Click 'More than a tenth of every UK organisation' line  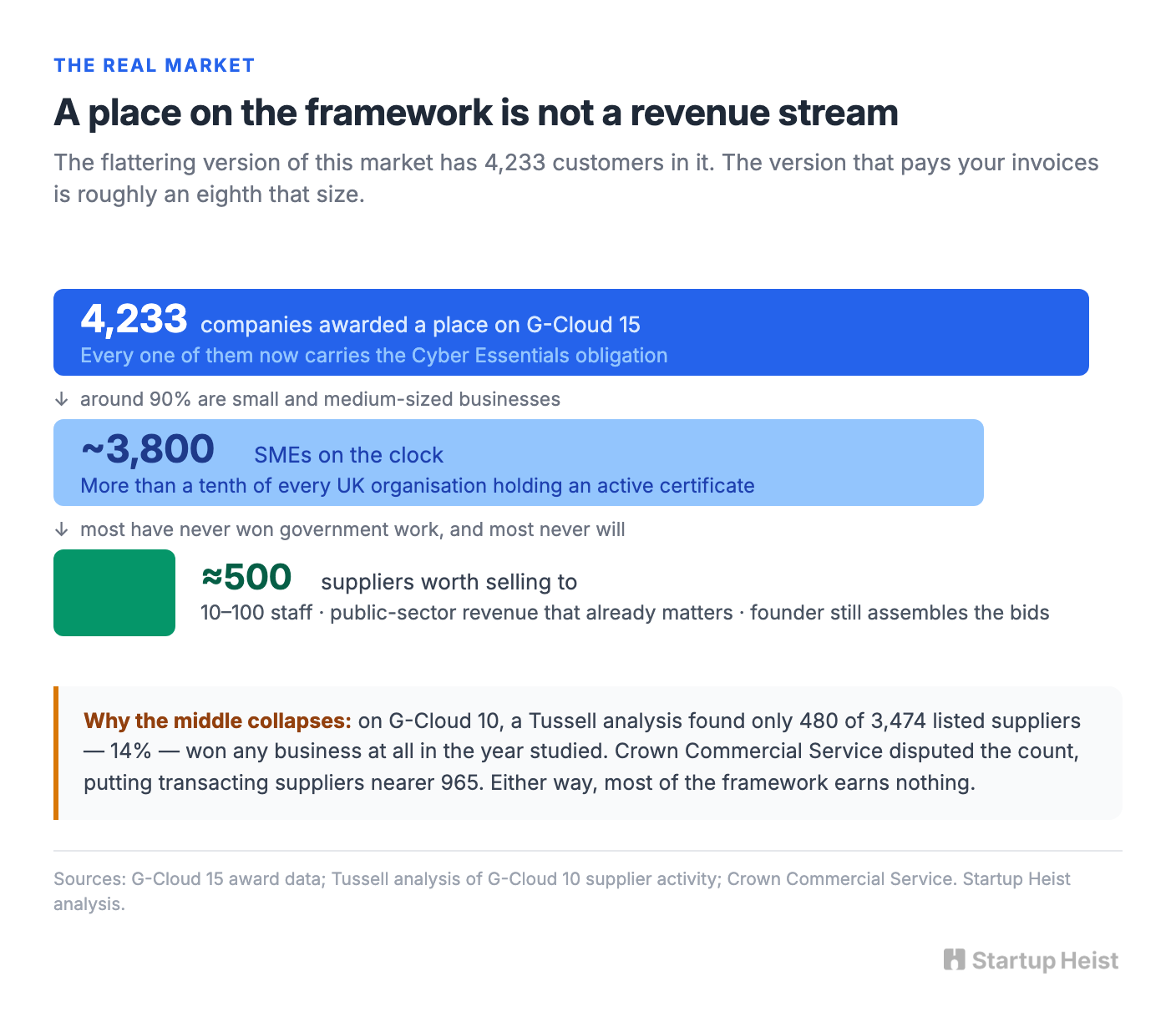point(418,486)
